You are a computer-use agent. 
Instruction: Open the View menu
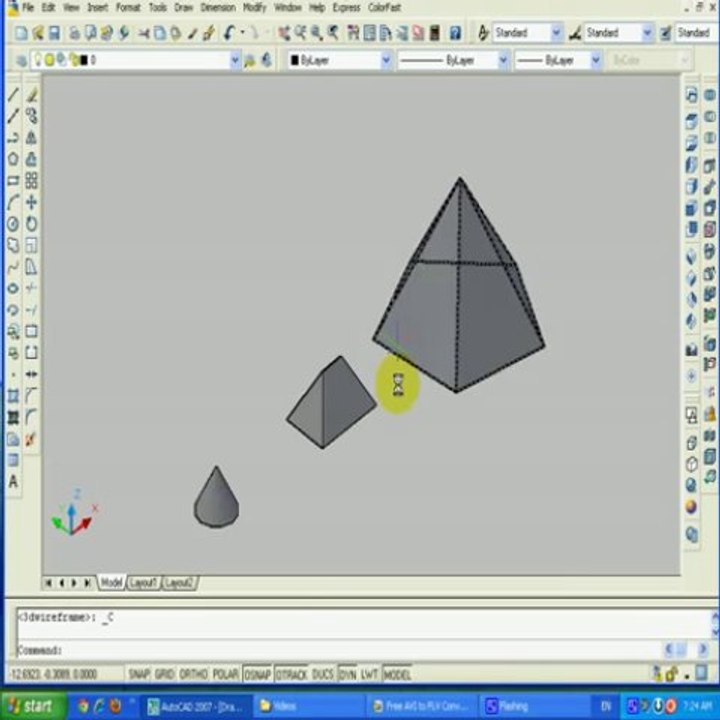point(71,7)
